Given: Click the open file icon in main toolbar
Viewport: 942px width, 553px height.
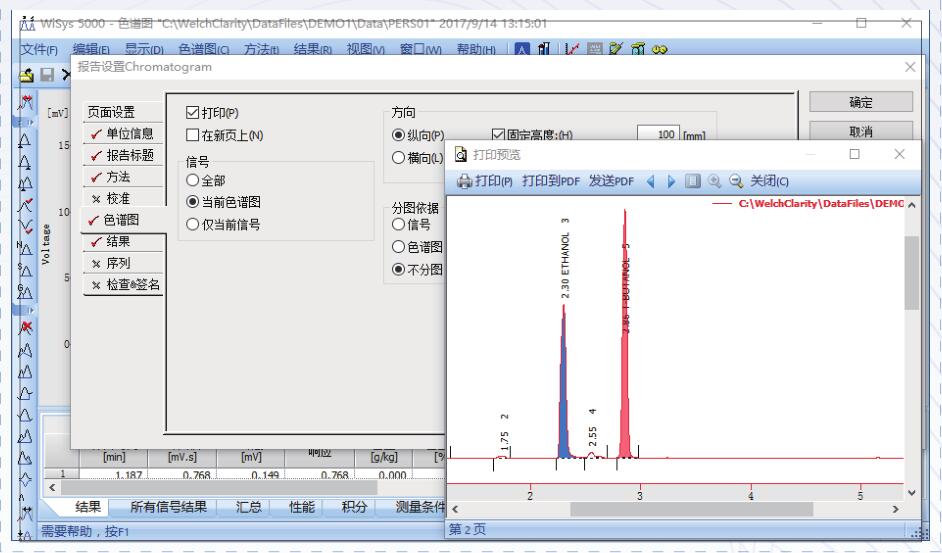Looking at the screenshot, I should 26,75.
